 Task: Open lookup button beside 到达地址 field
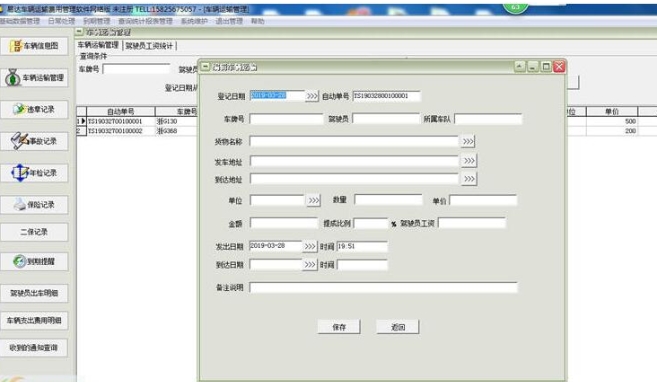click(469, 179)
